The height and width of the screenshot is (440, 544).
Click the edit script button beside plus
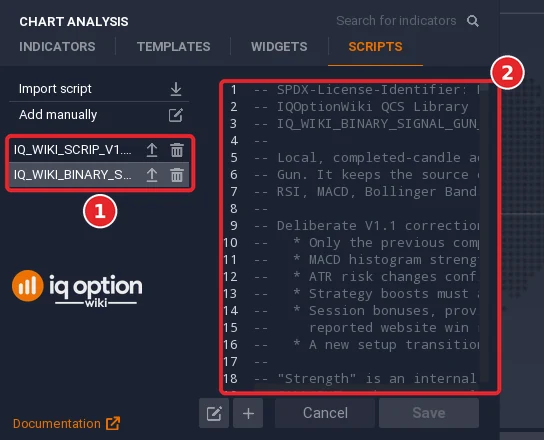[214, 413]
